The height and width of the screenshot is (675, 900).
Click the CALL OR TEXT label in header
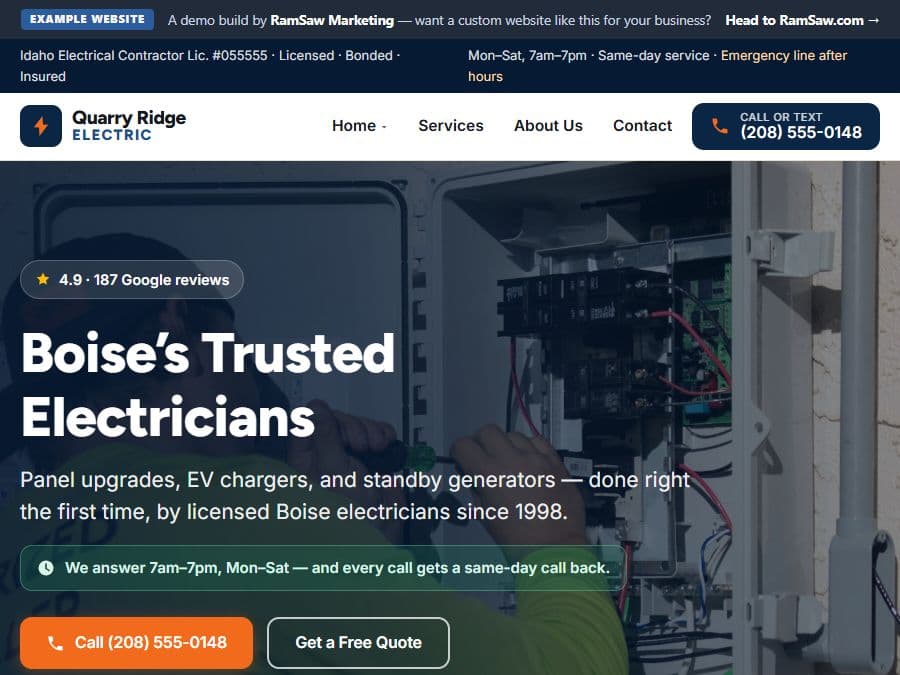point(781,117)
